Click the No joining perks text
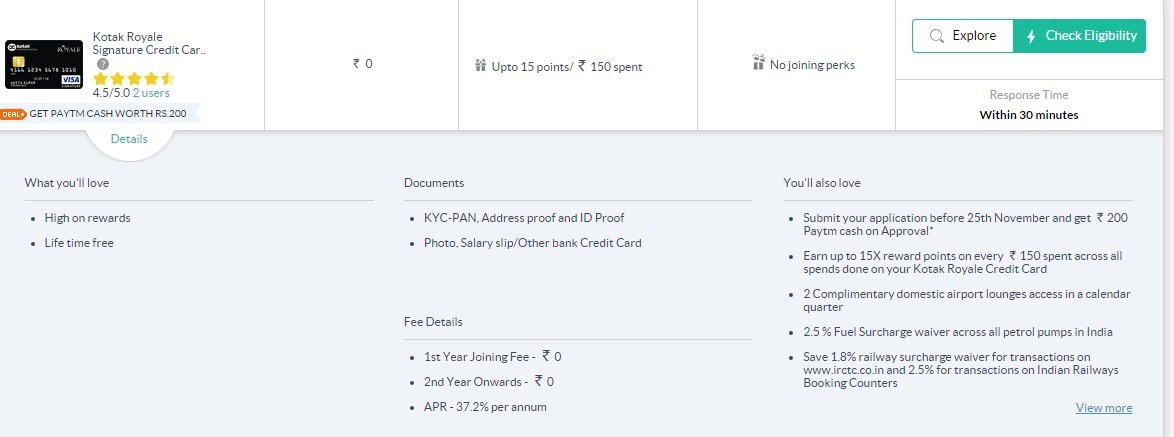1174x437 pixels. [812, 65]
